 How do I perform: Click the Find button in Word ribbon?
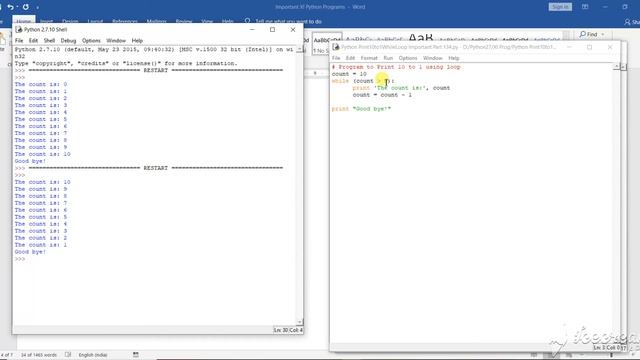pyautogui.click(x=588, y=34)
